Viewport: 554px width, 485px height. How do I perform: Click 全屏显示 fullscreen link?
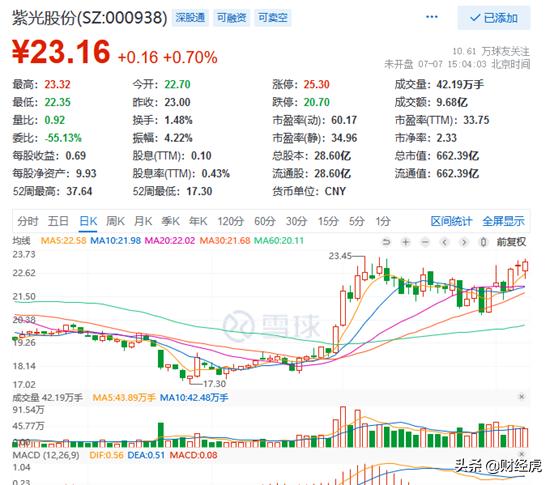(x=503, y=221)
